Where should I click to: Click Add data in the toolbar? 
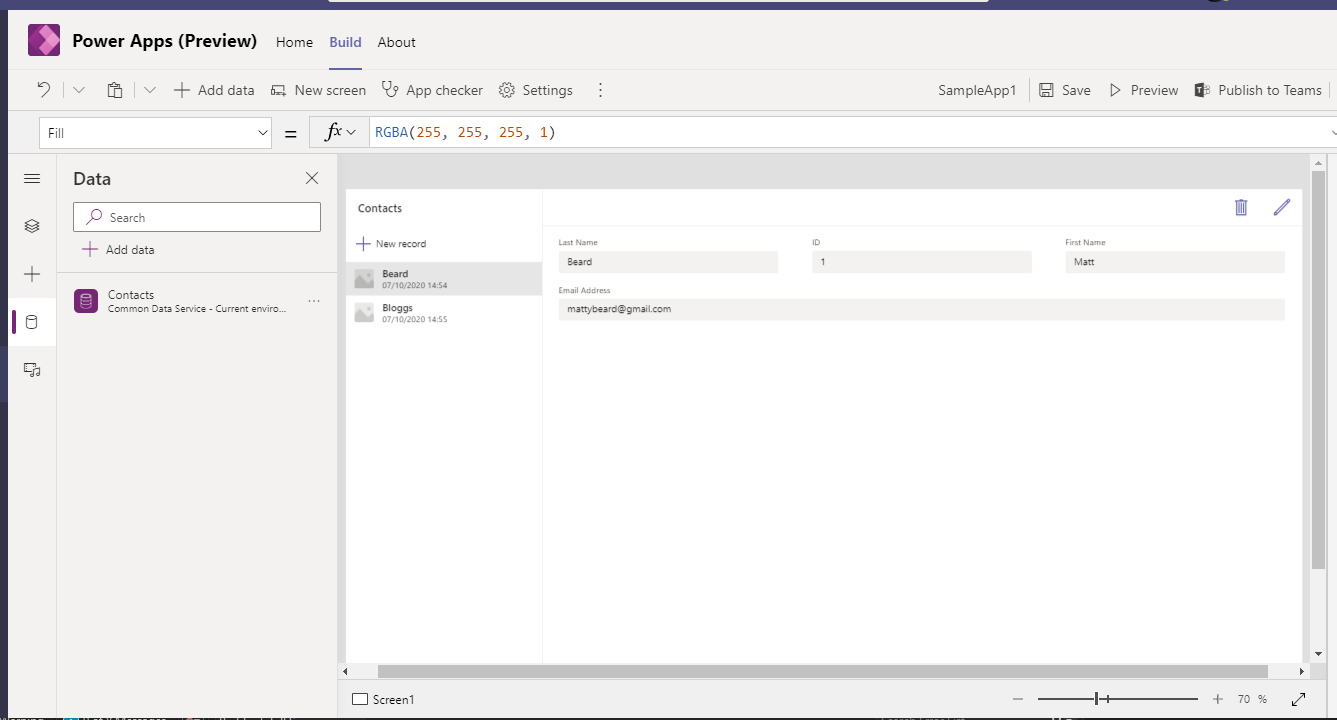click(214, 90)
